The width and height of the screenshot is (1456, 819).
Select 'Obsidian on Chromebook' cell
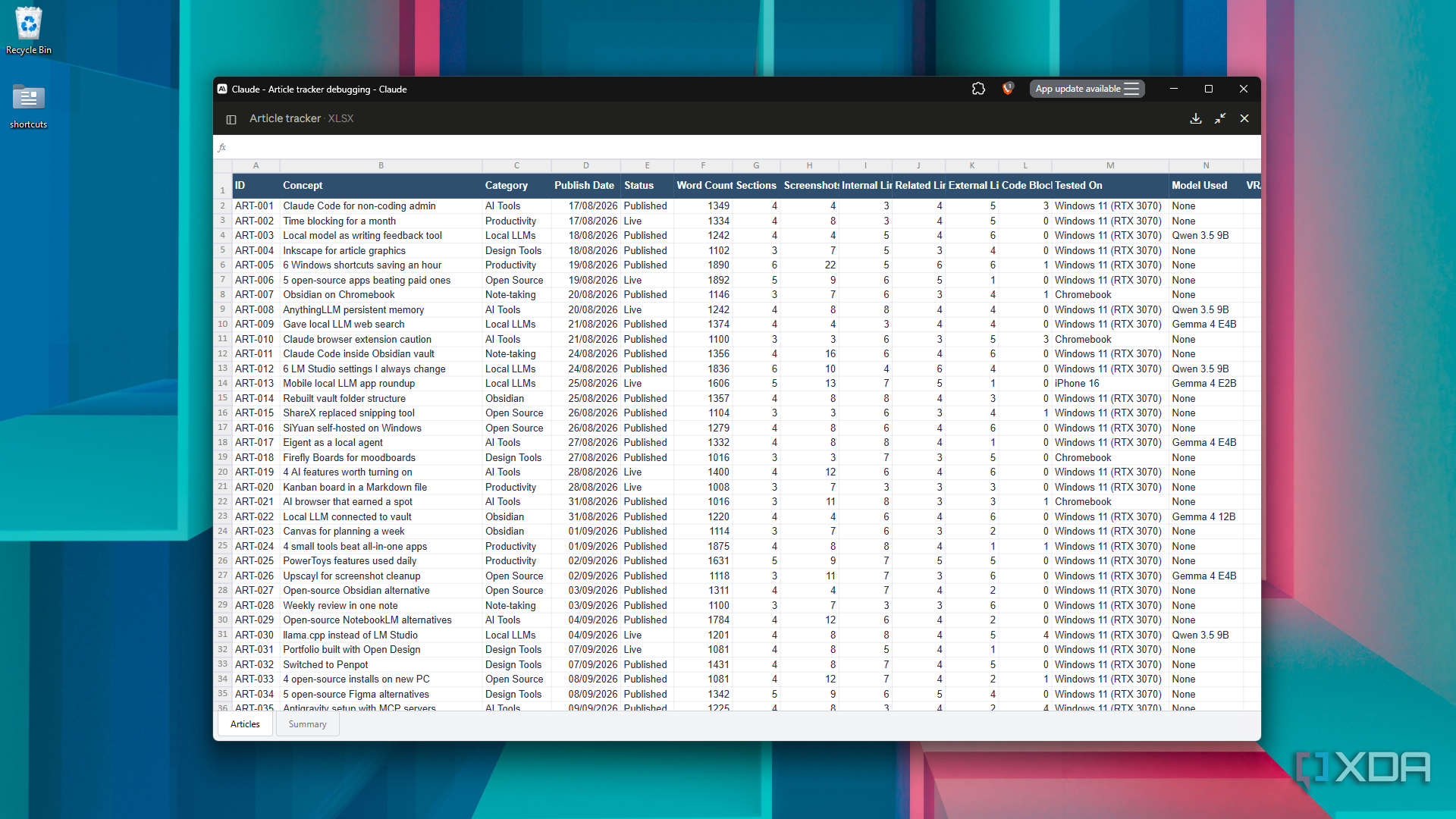click(381, 294)
